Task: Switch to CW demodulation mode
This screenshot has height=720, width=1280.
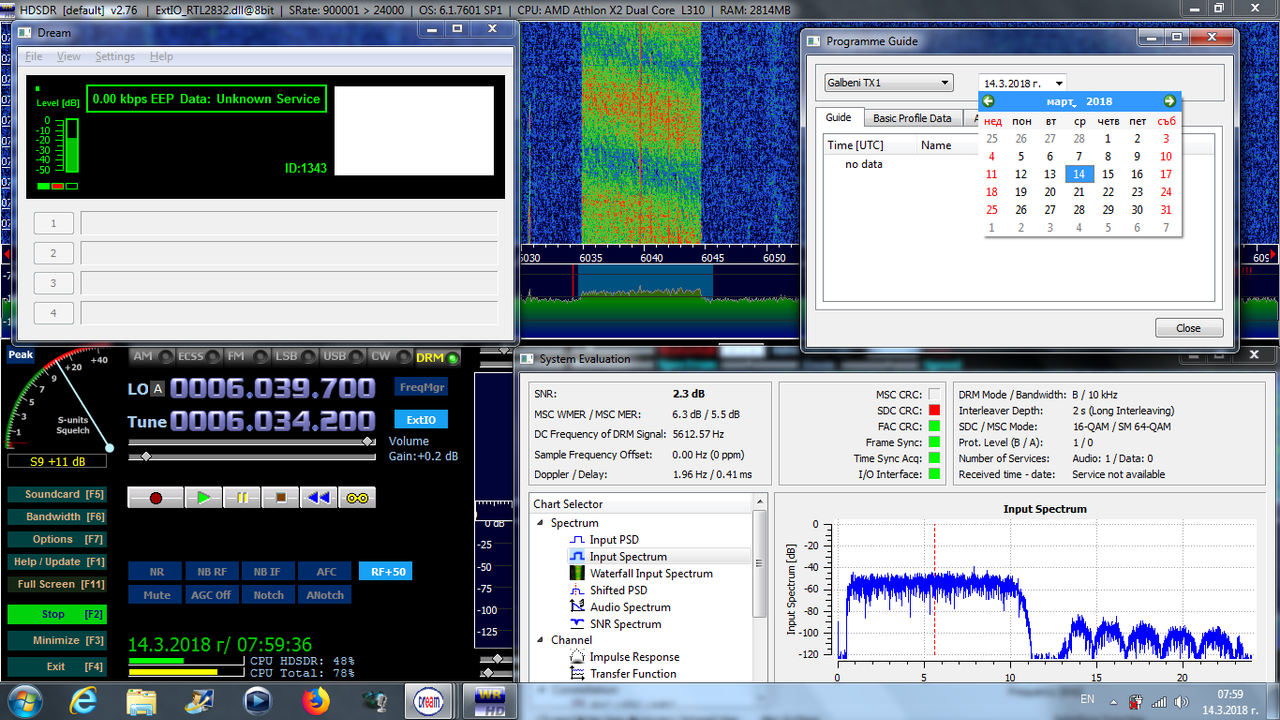Action: 390,357
